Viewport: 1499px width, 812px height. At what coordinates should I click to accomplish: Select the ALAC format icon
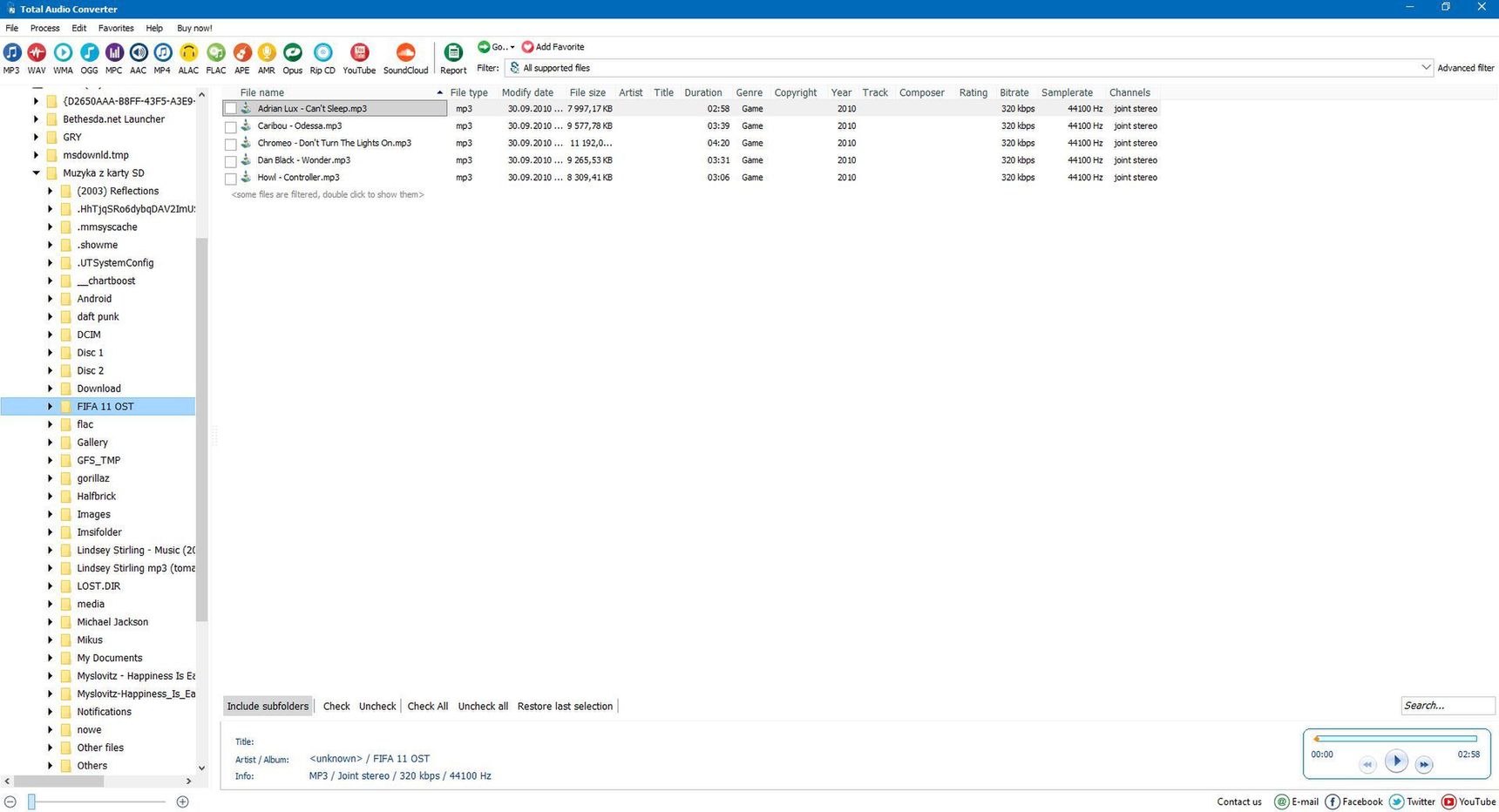(188, 52)
